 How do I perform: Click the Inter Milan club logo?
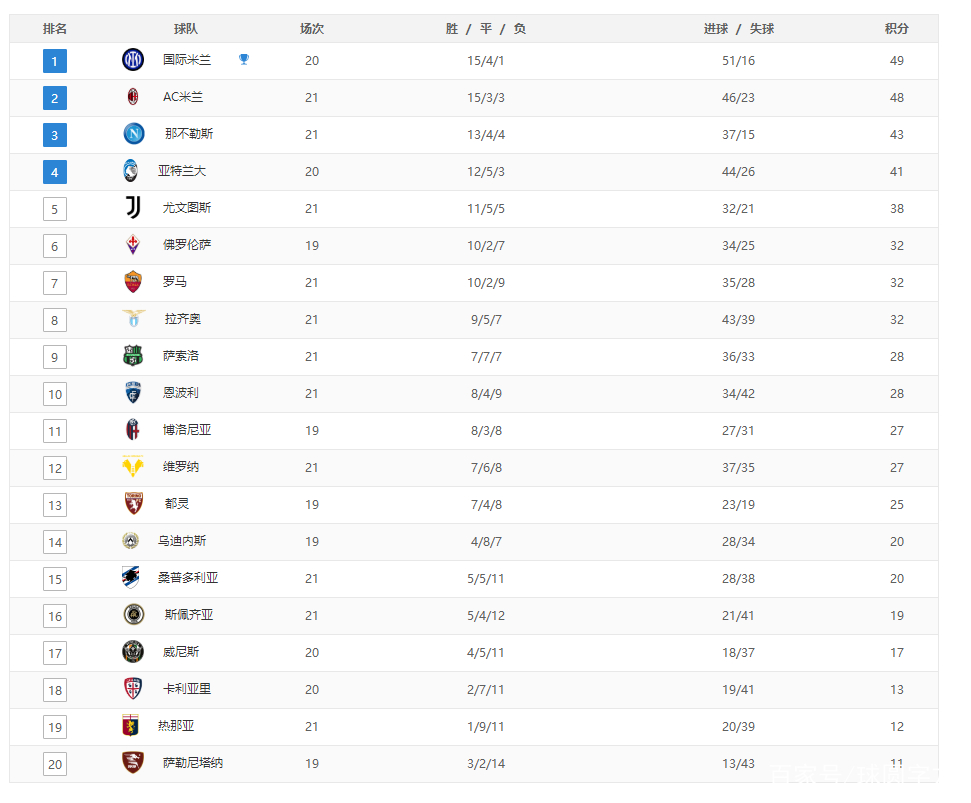tap(133, 60)
